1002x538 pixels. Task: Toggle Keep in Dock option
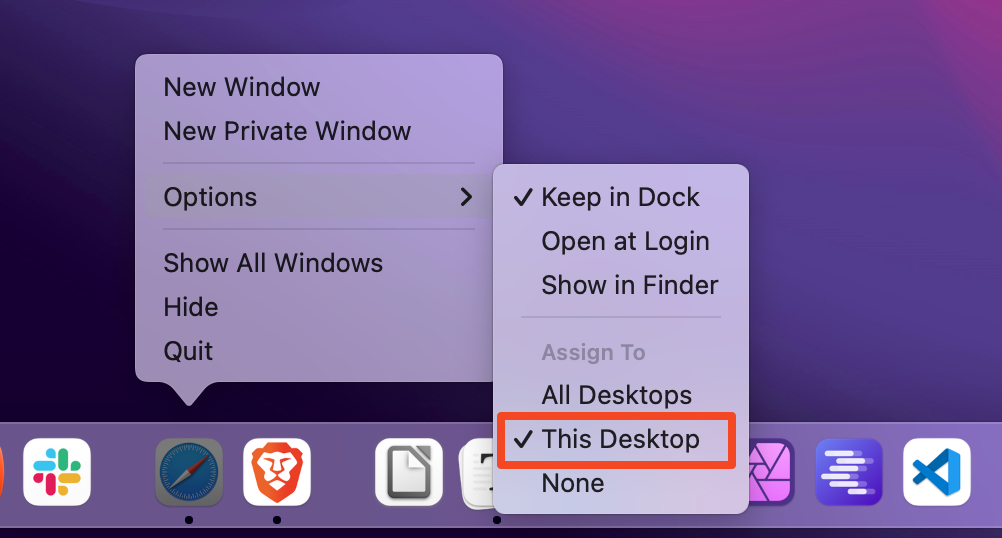[x=620, y=197]
